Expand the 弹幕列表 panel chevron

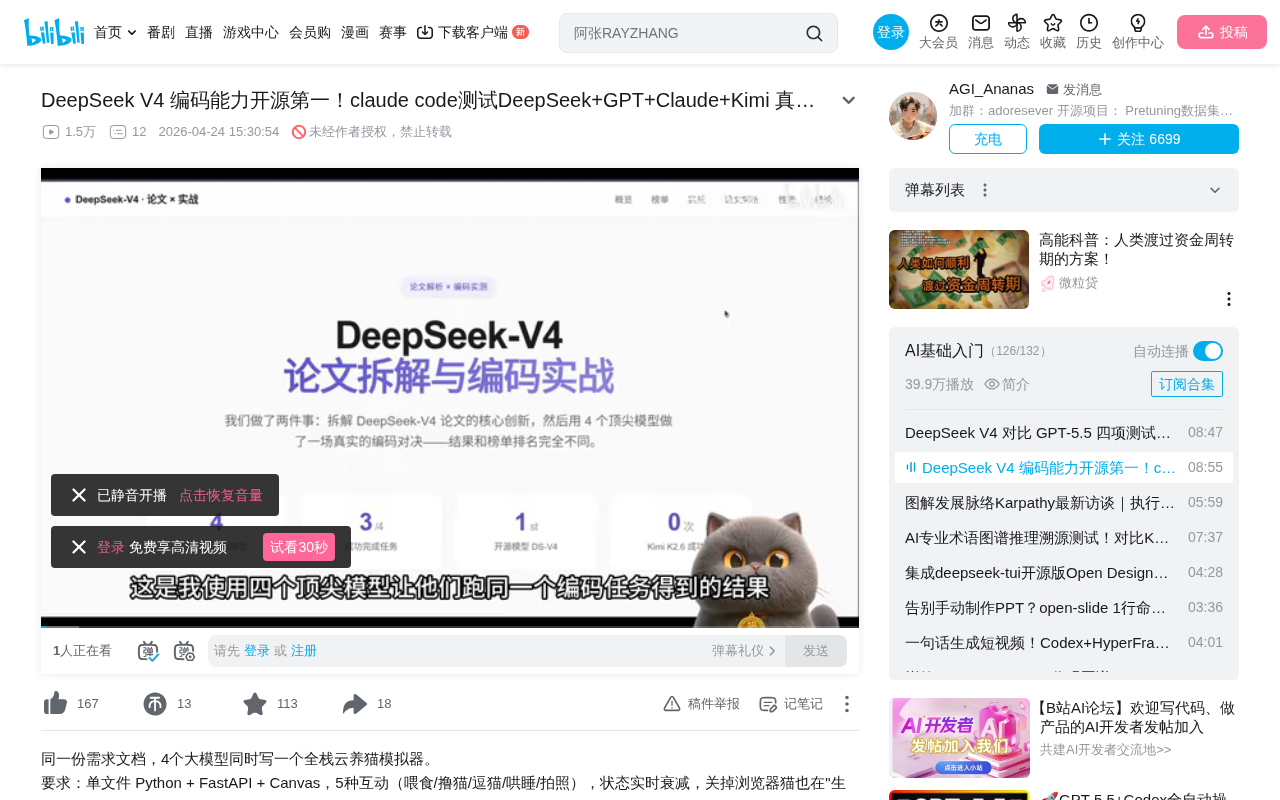pos(1215,190)
